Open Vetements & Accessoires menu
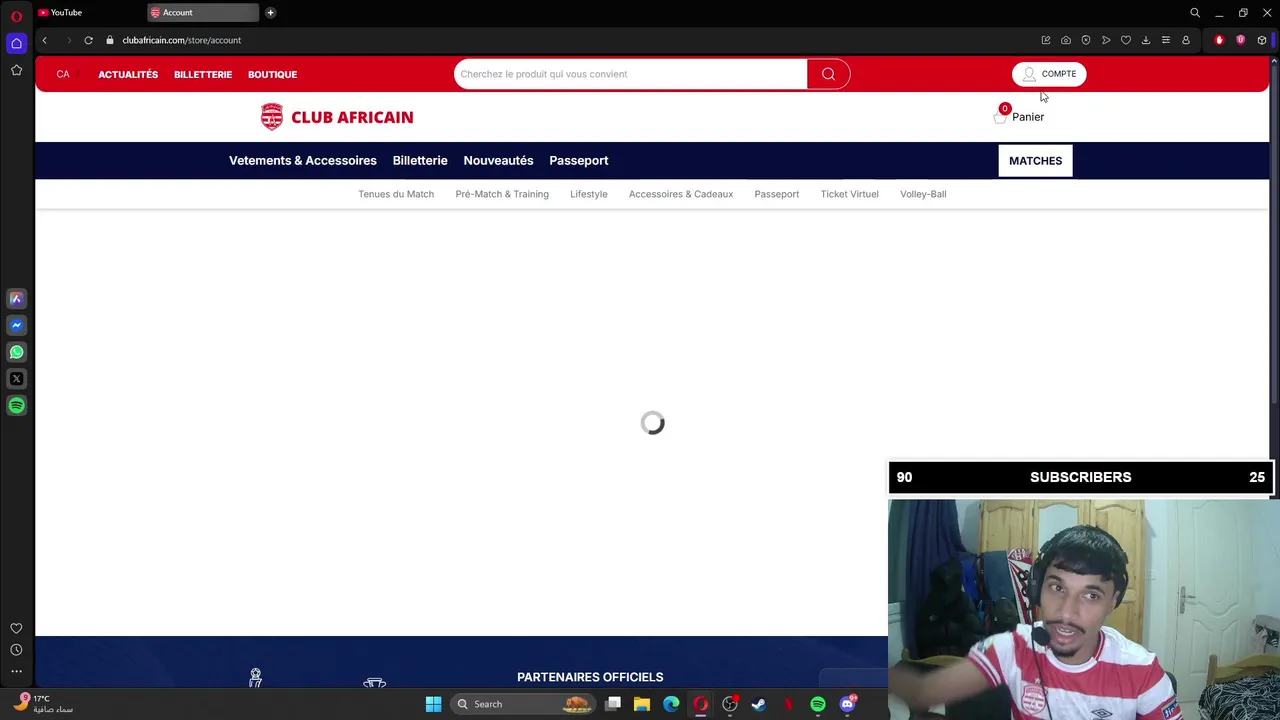 [x=303, y=160]
